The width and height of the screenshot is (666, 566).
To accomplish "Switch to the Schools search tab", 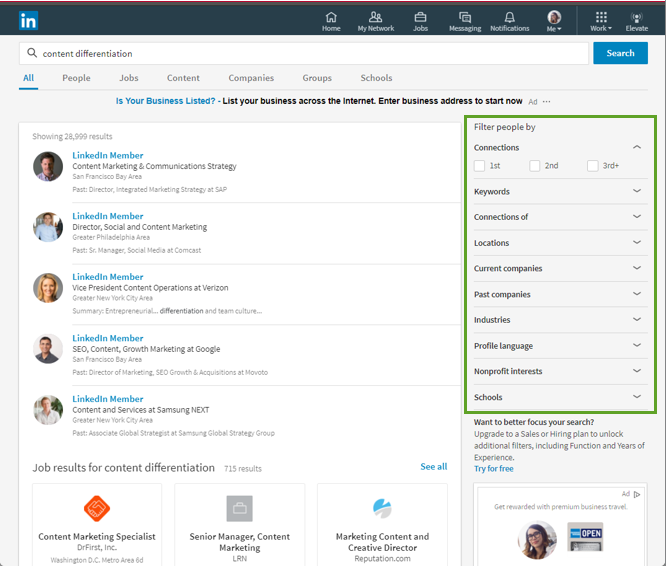I will (x=376, y=78).
